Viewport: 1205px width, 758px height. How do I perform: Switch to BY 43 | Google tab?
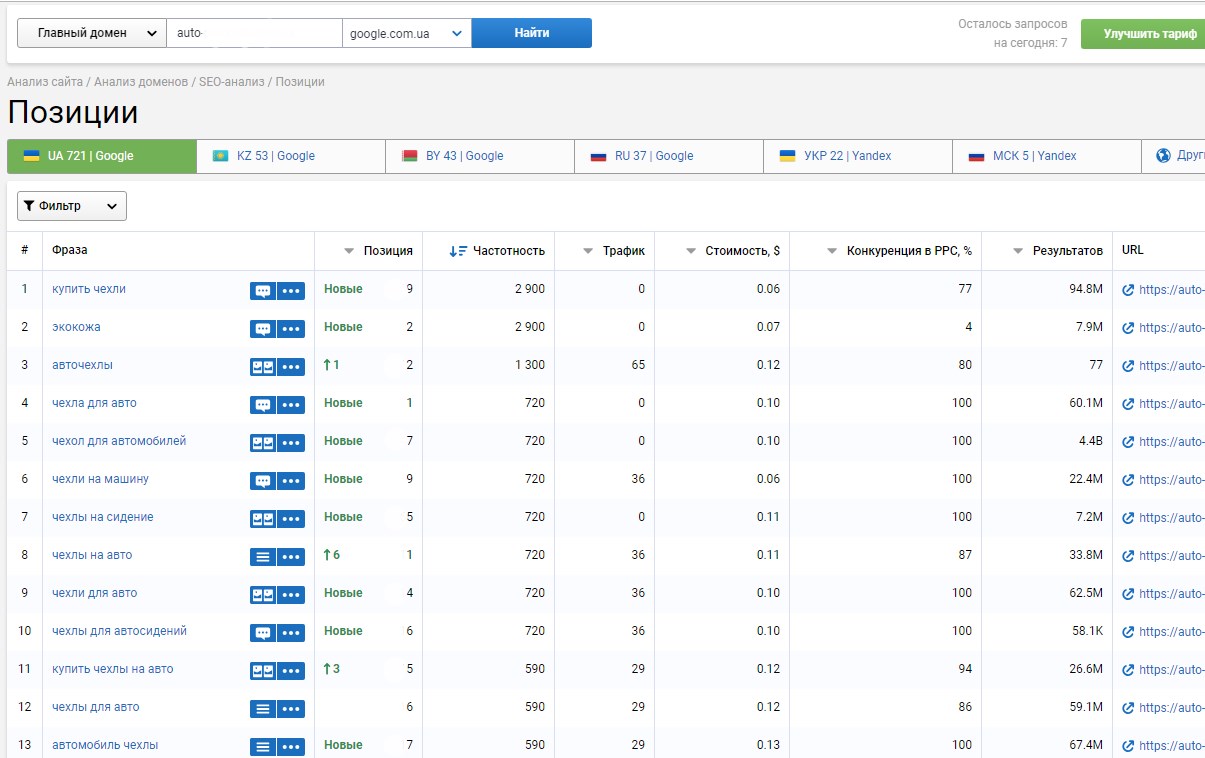(x=480, y=156)
